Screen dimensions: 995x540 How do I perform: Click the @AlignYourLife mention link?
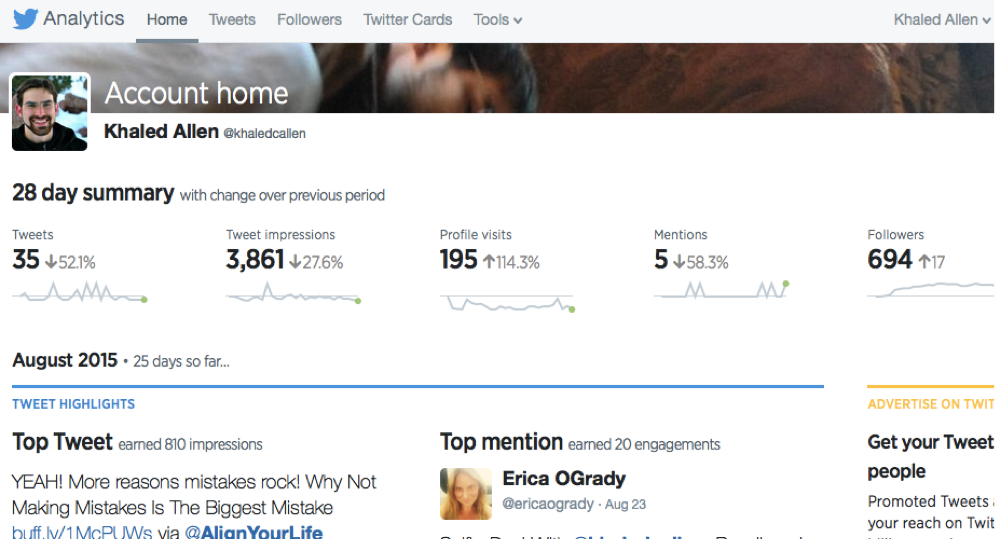point(254,532)
